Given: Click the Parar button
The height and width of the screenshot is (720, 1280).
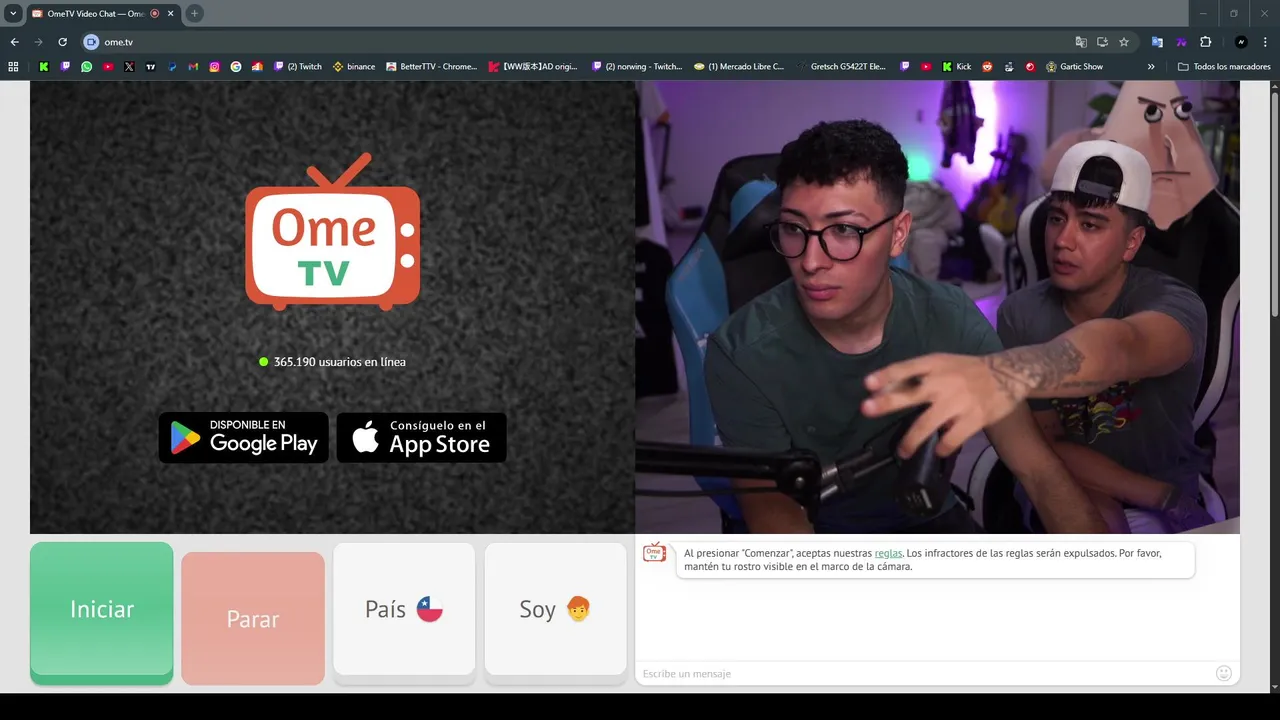Looking at the screenshot, I should (252, 619).
